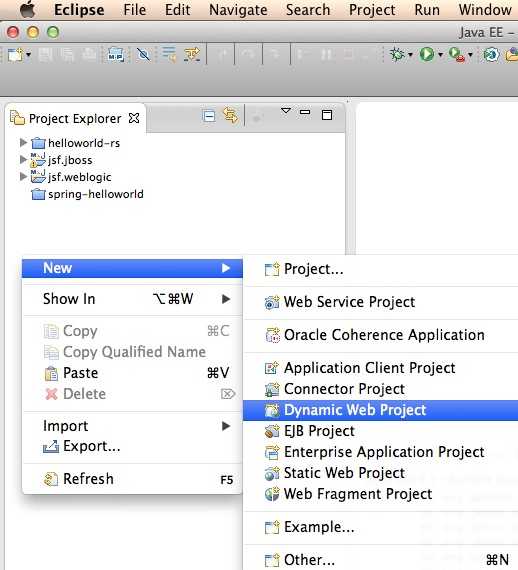Image resolution: width=518 pixels, height=570 pixels.
Task: Expand the jsf.weblogic project
Action: pos(23,177)
